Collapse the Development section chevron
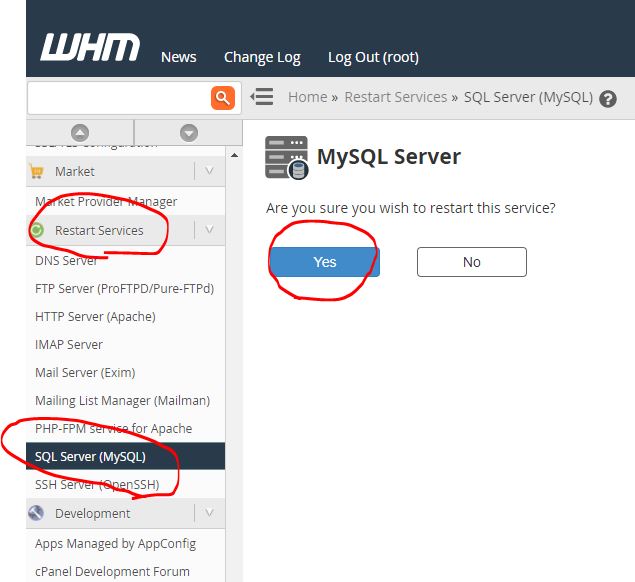Viewport: 635px width, 582px height. [209, 513]
